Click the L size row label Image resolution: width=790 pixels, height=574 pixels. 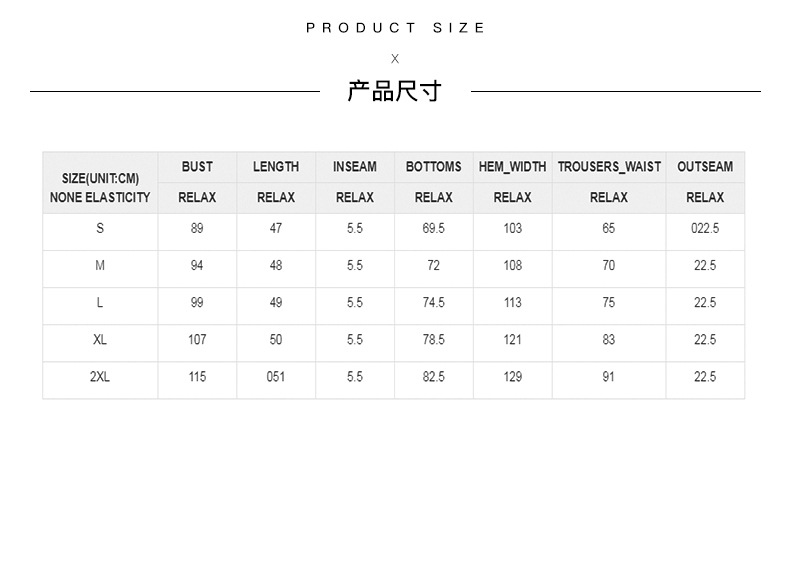(100, 303)
